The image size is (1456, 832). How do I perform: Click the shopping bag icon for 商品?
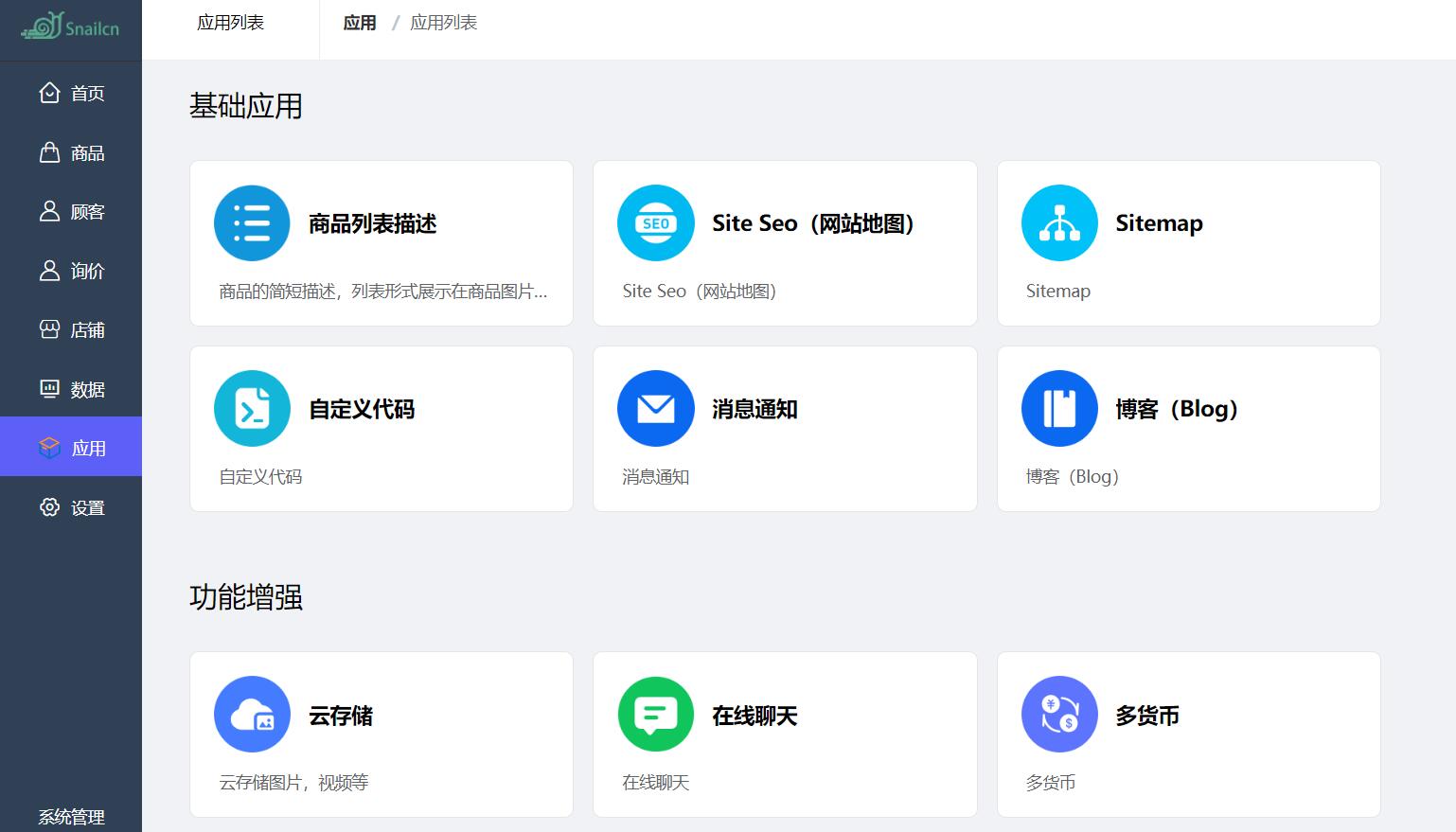(x=49, y=151)
